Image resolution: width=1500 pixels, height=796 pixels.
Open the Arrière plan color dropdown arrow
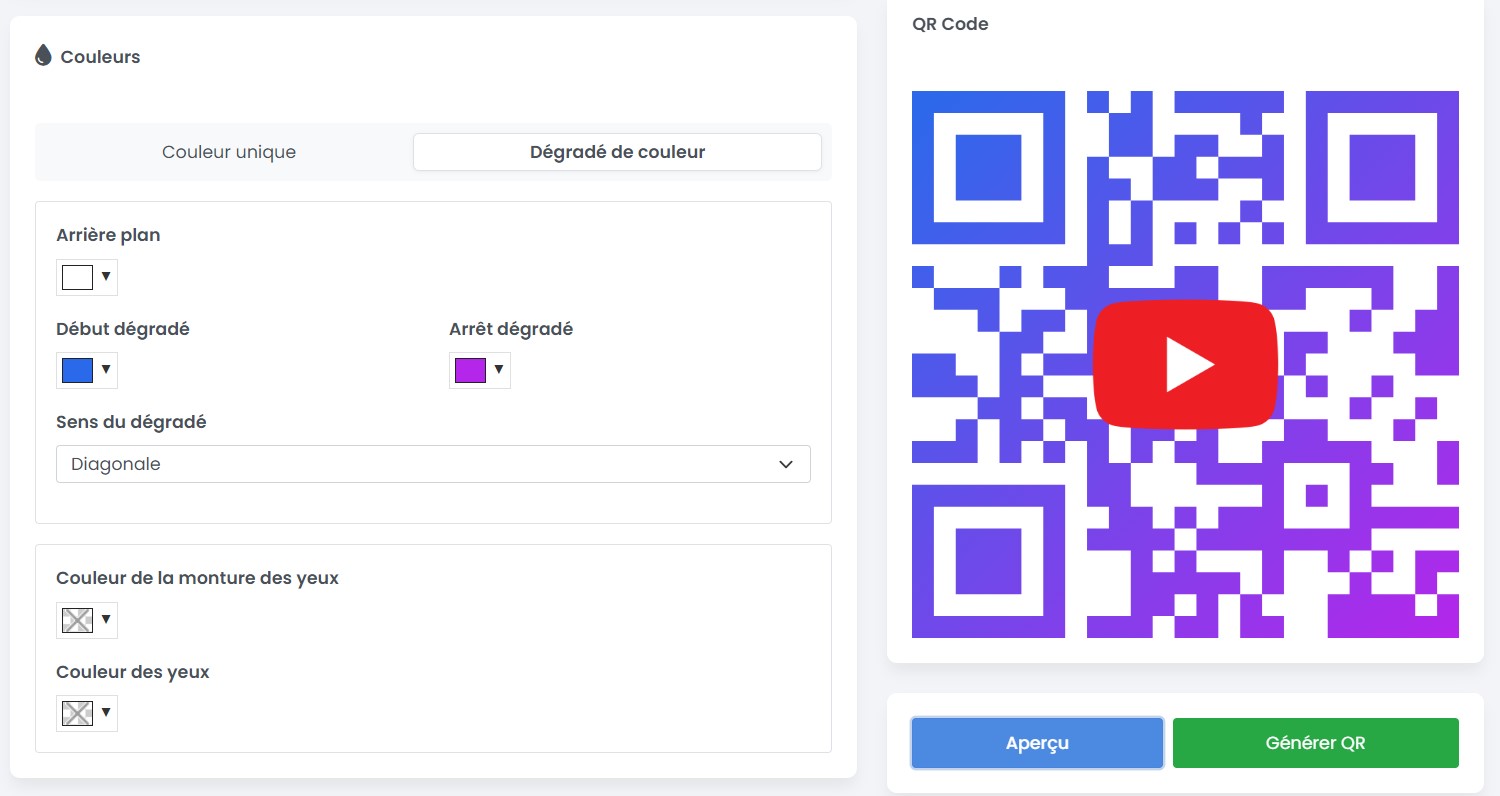pyautogui.click(x=104, y=277)
